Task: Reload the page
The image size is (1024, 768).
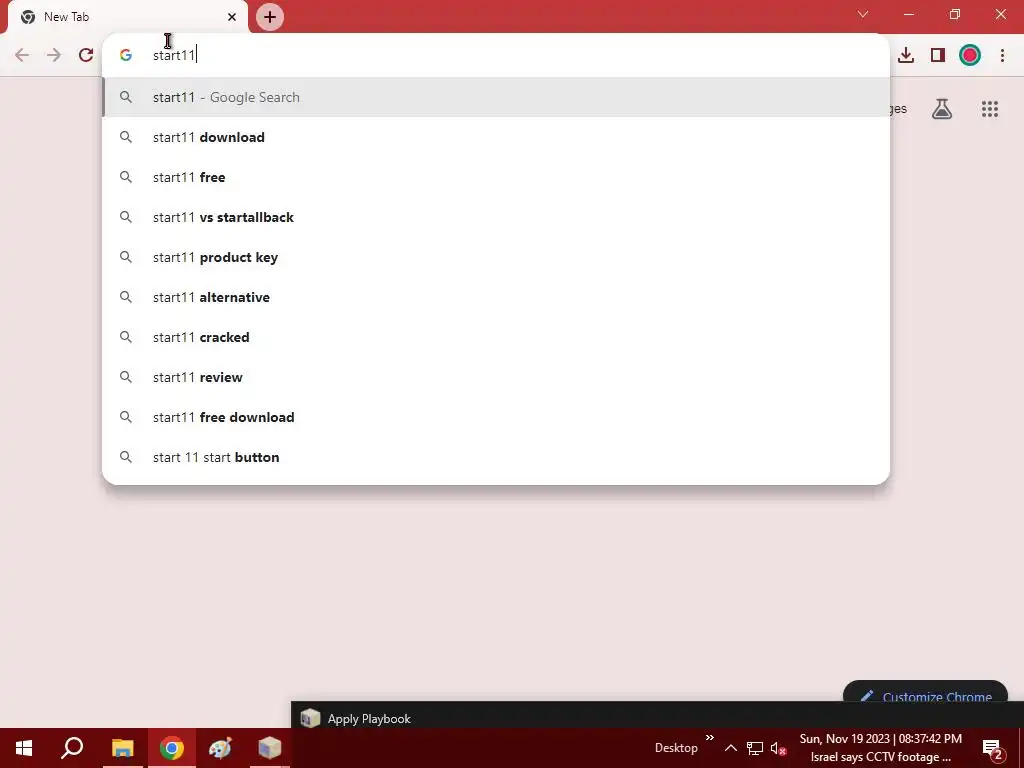Action: point(86,55)
